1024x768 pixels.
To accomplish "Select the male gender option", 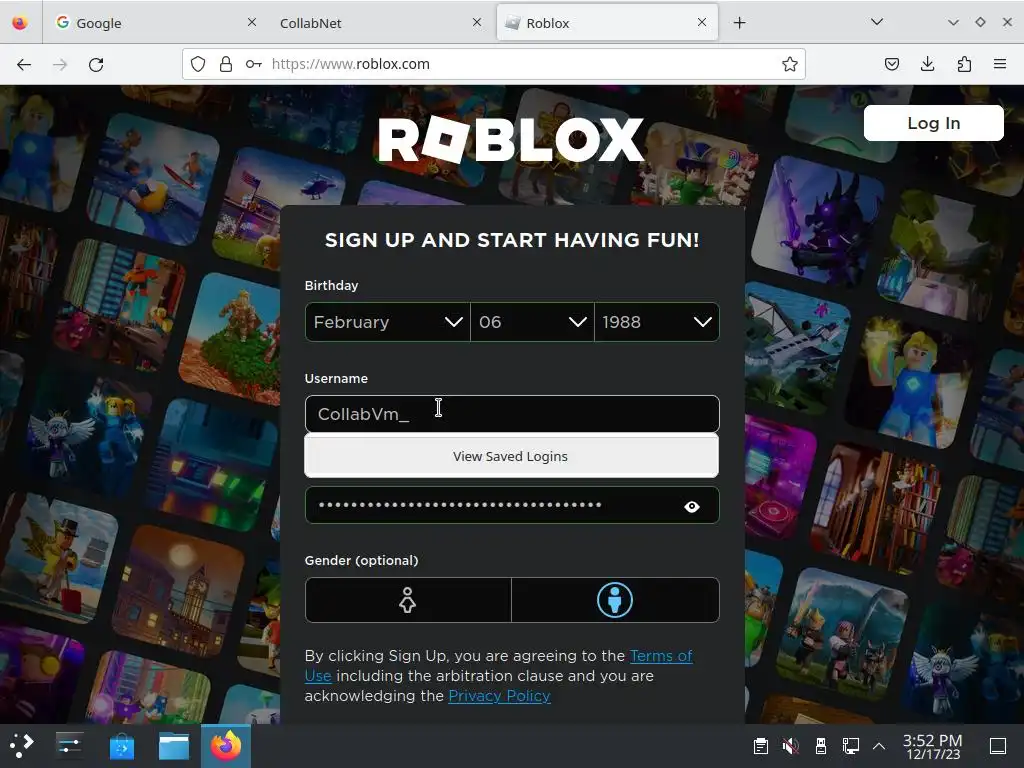I will pos(615,600).
